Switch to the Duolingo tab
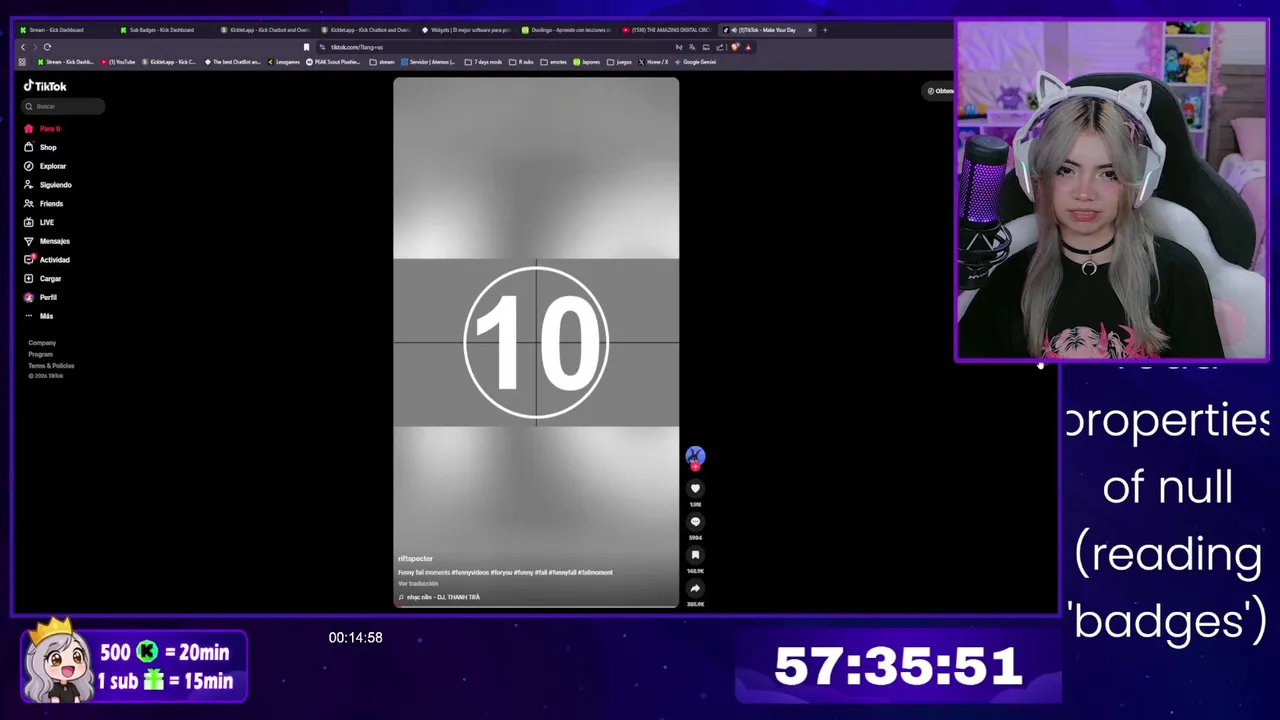1280x720 pixels. [565, 30]
